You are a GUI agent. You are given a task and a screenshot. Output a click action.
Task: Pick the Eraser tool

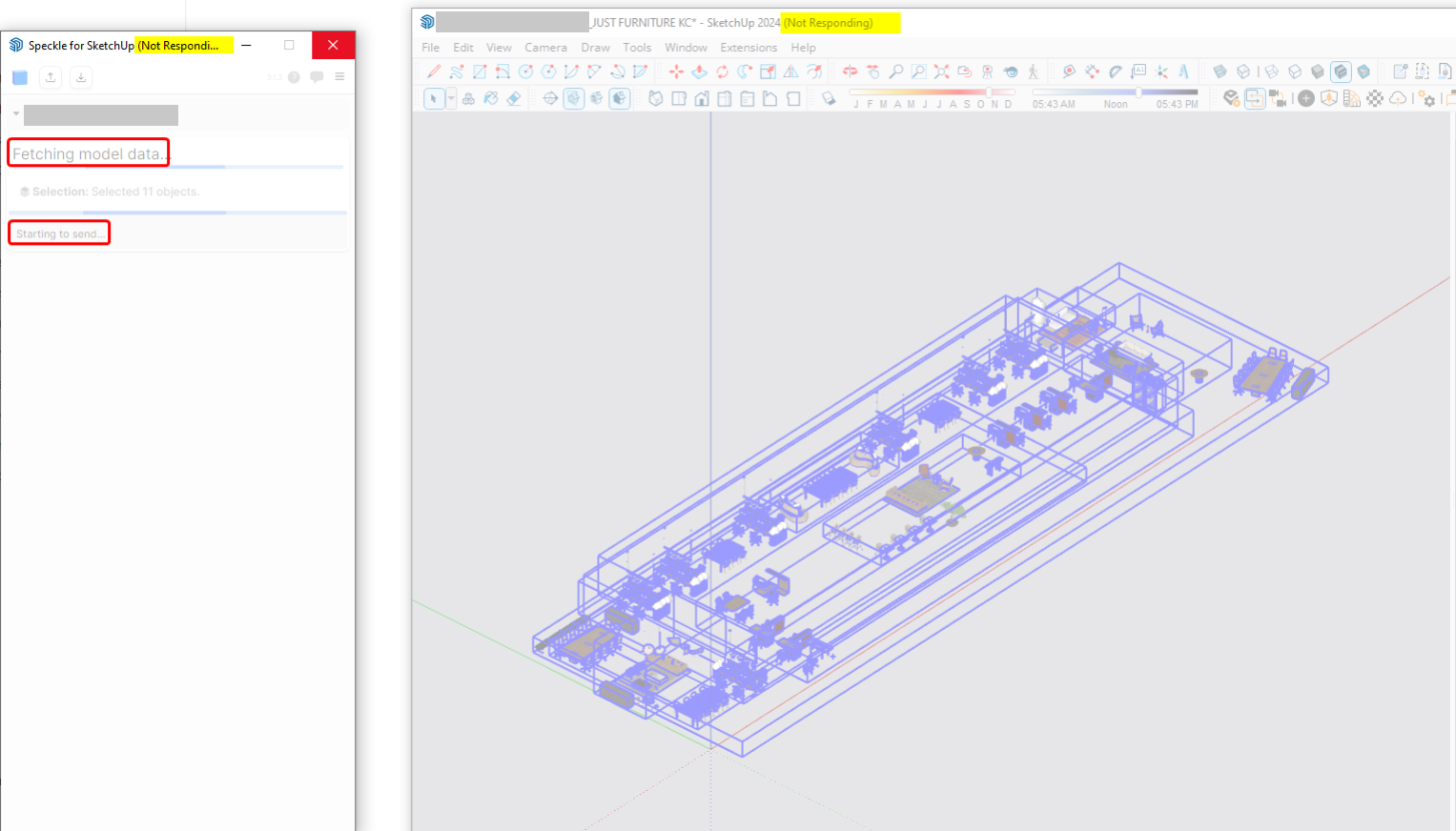tap(514, 98)
